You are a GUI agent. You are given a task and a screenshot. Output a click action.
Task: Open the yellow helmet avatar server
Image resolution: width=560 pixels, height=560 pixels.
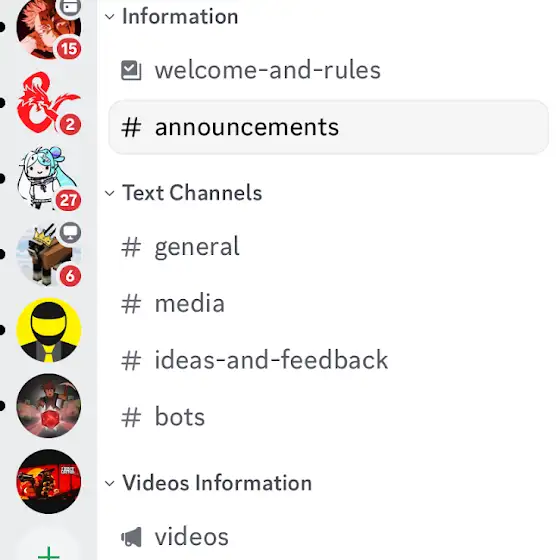coord(49,330)
